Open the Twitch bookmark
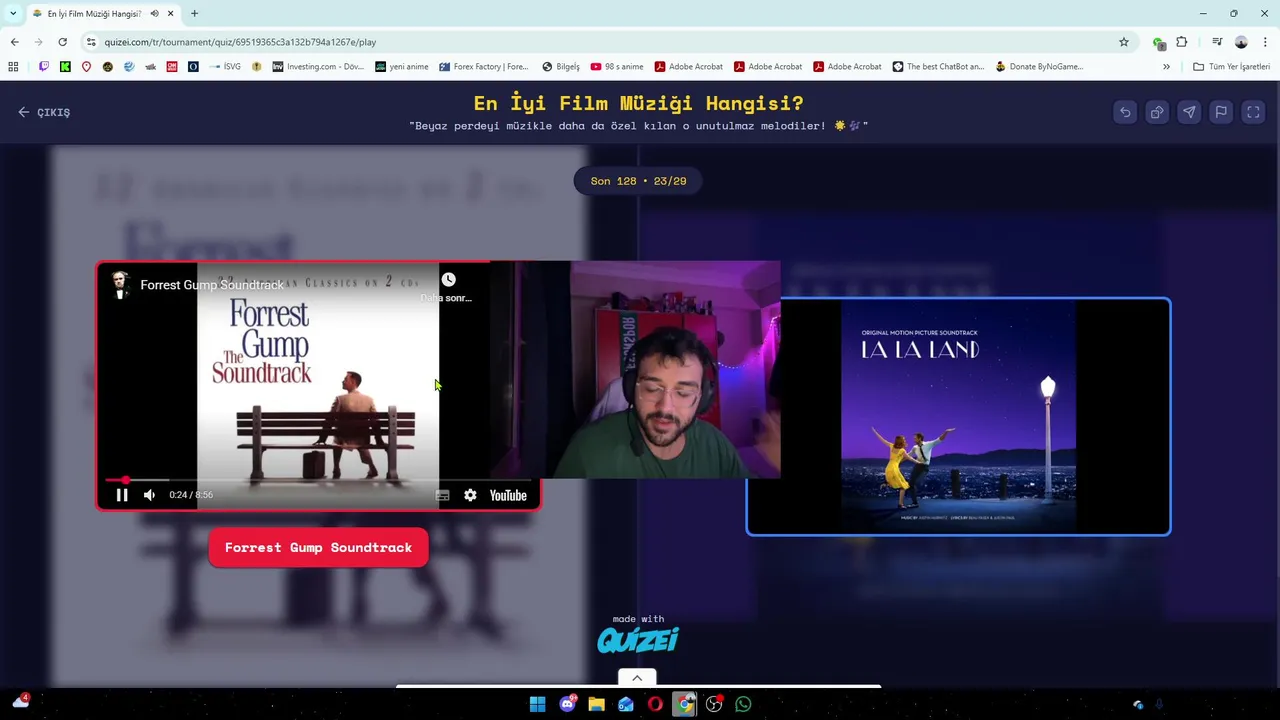Screen dimensions: 1280x720 coord(43,67)
